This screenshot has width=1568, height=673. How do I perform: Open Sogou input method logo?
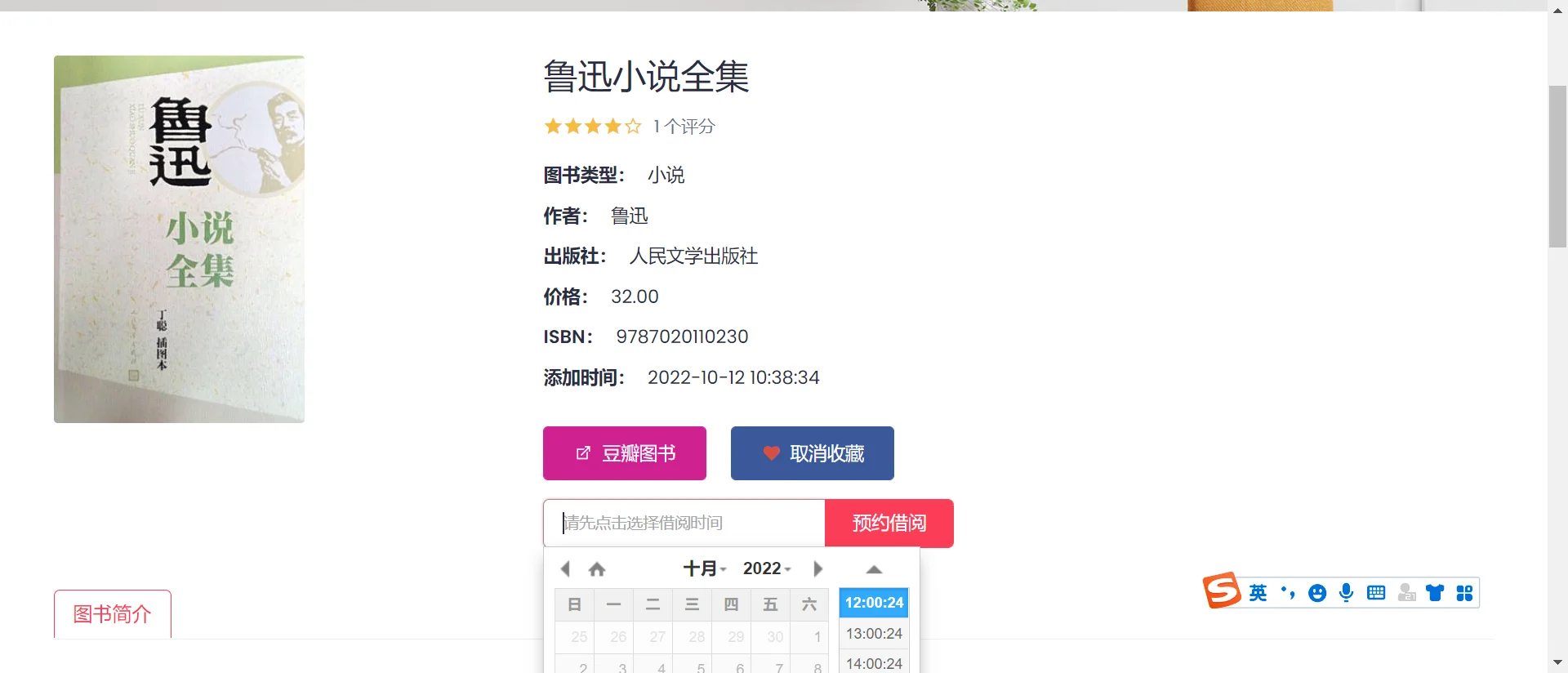(x=1222, y=590)
